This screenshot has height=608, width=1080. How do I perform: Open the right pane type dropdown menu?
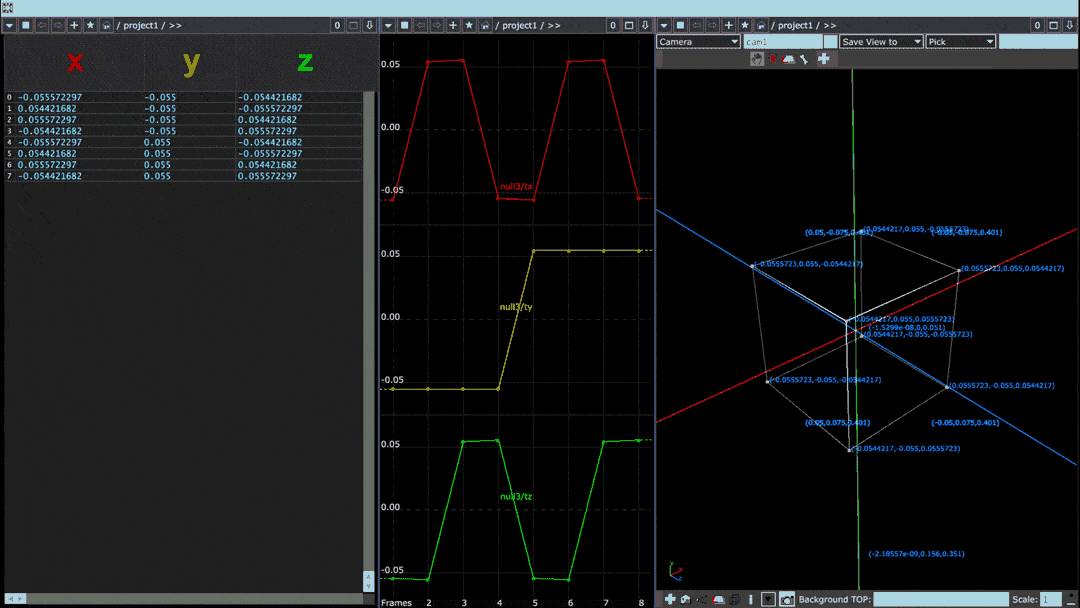(664, 25)
